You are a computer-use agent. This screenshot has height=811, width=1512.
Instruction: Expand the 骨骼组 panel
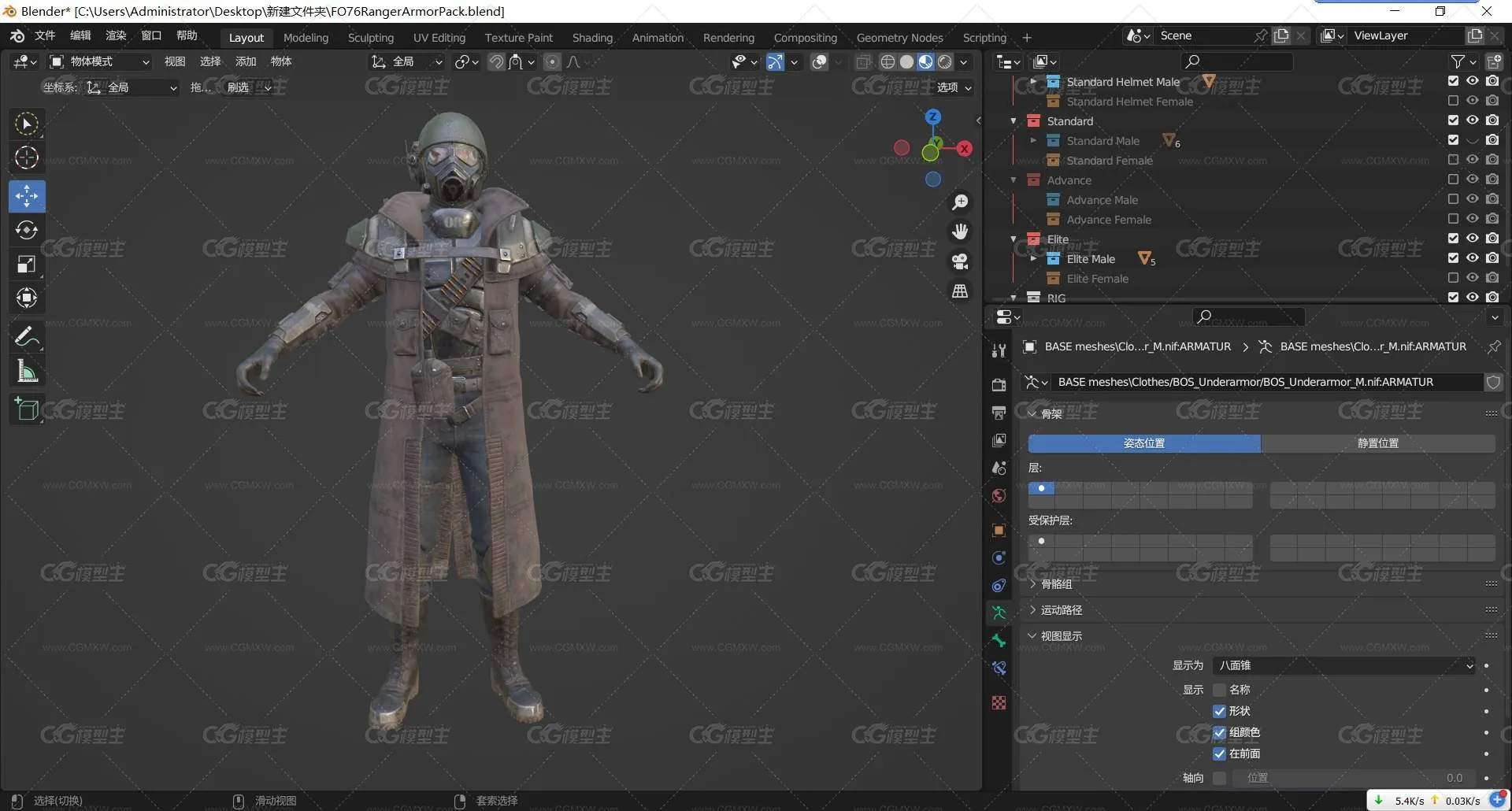pyautogui.click(x=1056, y=584)
